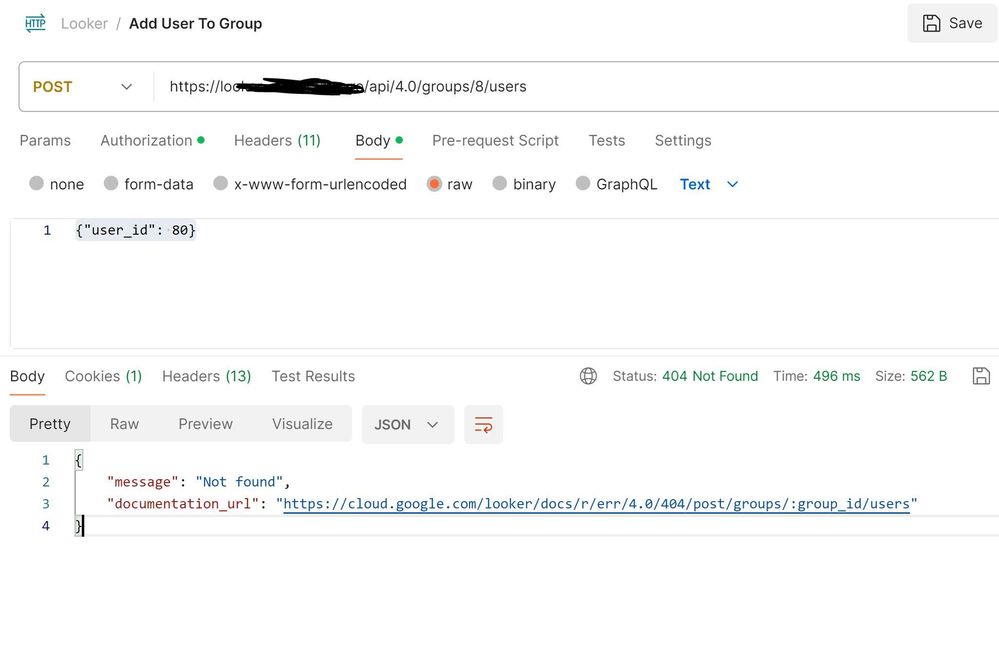Click the "Not found" message value
The image size is (999, 652).
tap(239, 482)
